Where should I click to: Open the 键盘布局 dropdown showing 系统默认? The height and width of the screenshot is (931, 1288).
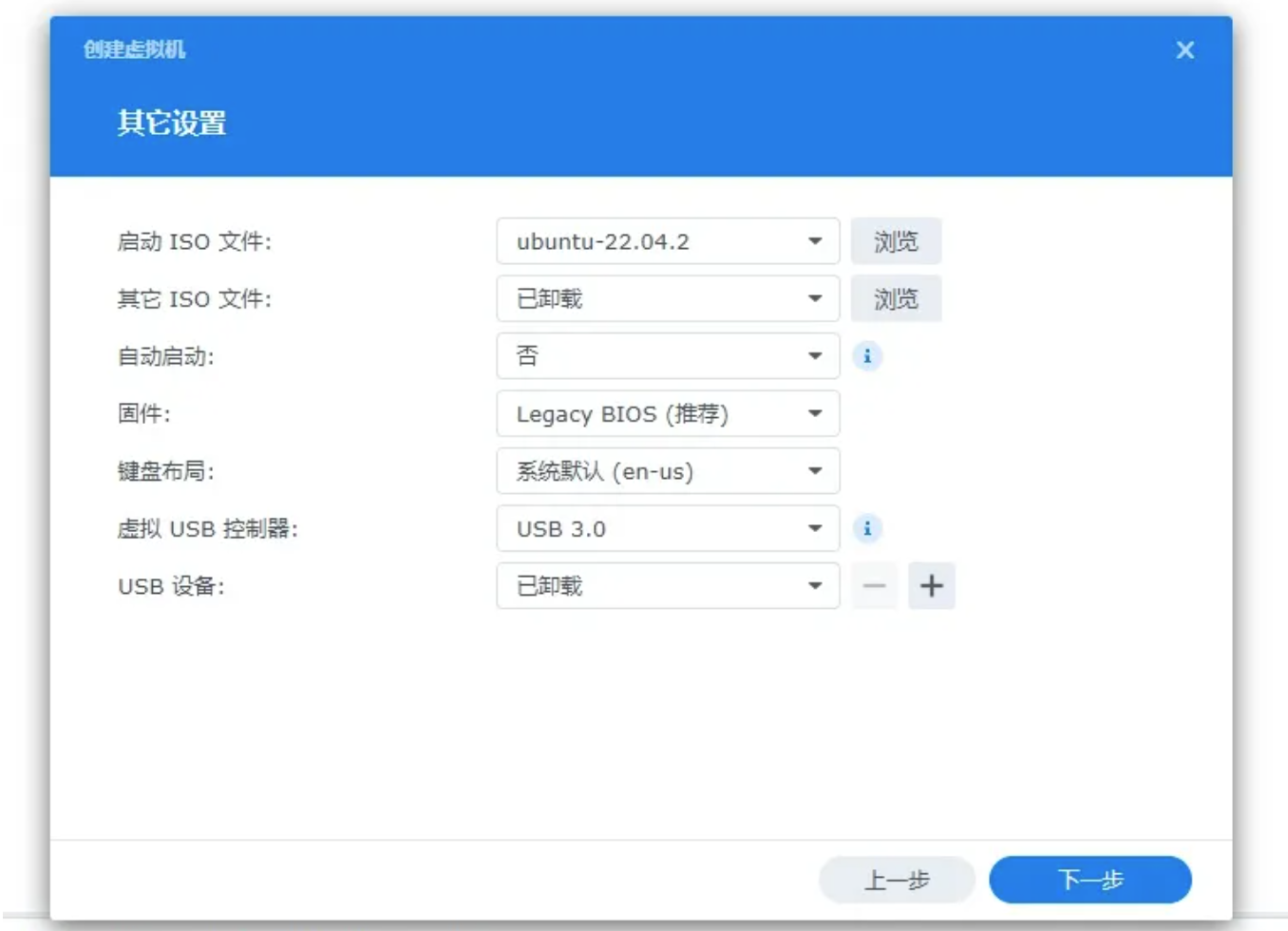click(665, 470)
